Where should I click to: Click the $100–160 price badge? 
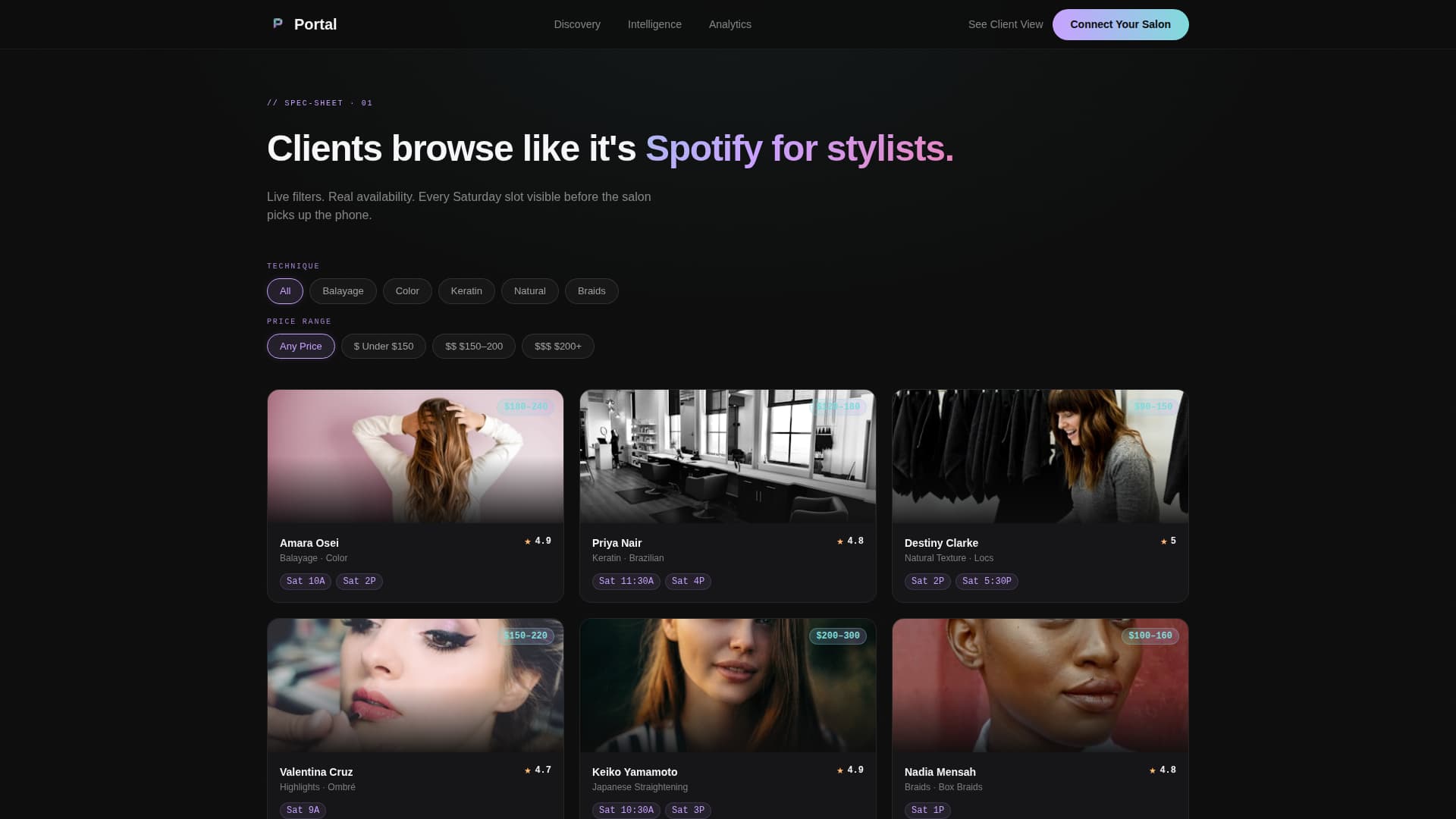(x=1150, y=636)
